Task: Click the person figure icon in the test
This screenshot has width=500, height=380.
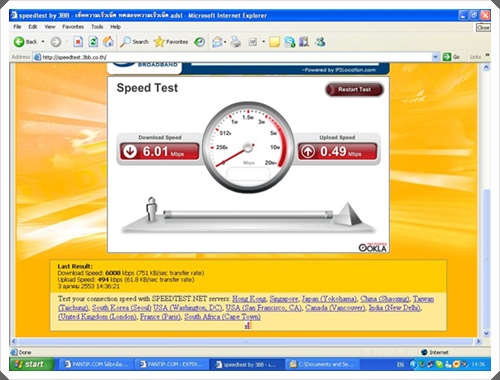Action: 152,209
